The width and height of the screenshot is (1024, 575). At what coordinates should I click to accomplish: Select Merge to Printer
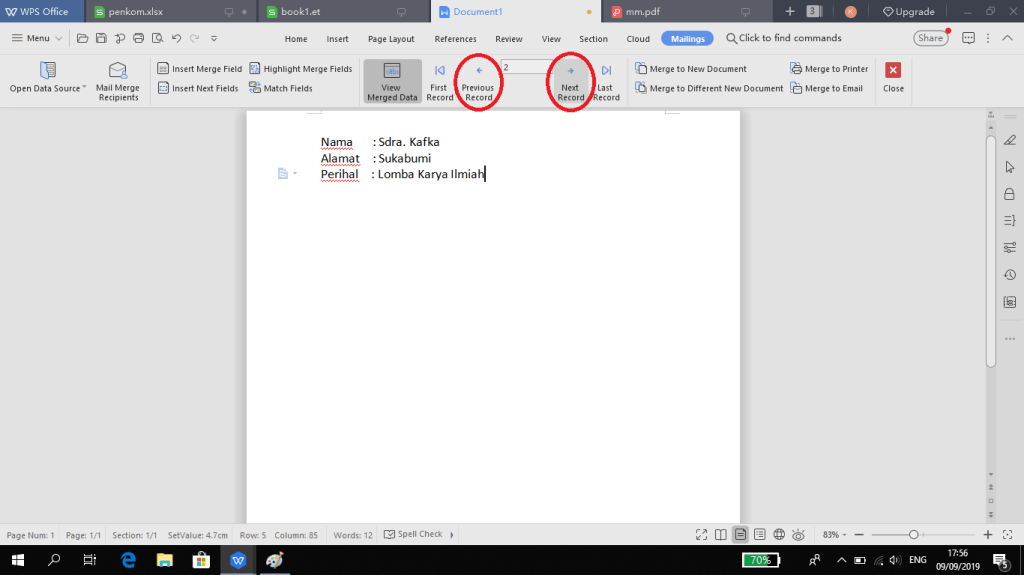(x=829, y=69)
